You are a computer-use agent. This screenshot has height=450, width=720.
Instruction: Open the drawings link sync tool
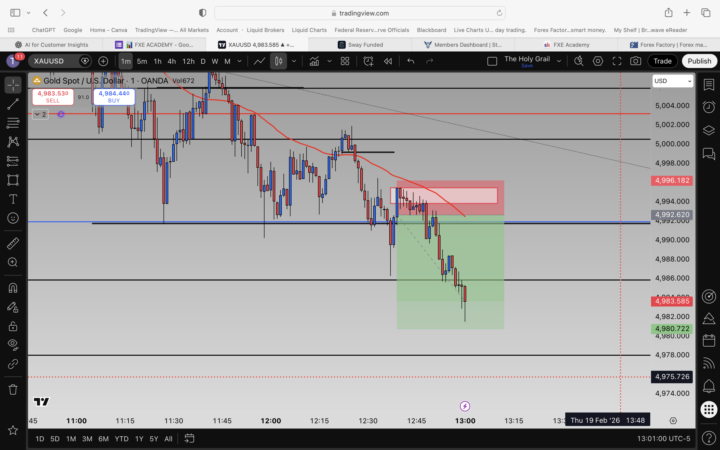[x=13, y=364]
